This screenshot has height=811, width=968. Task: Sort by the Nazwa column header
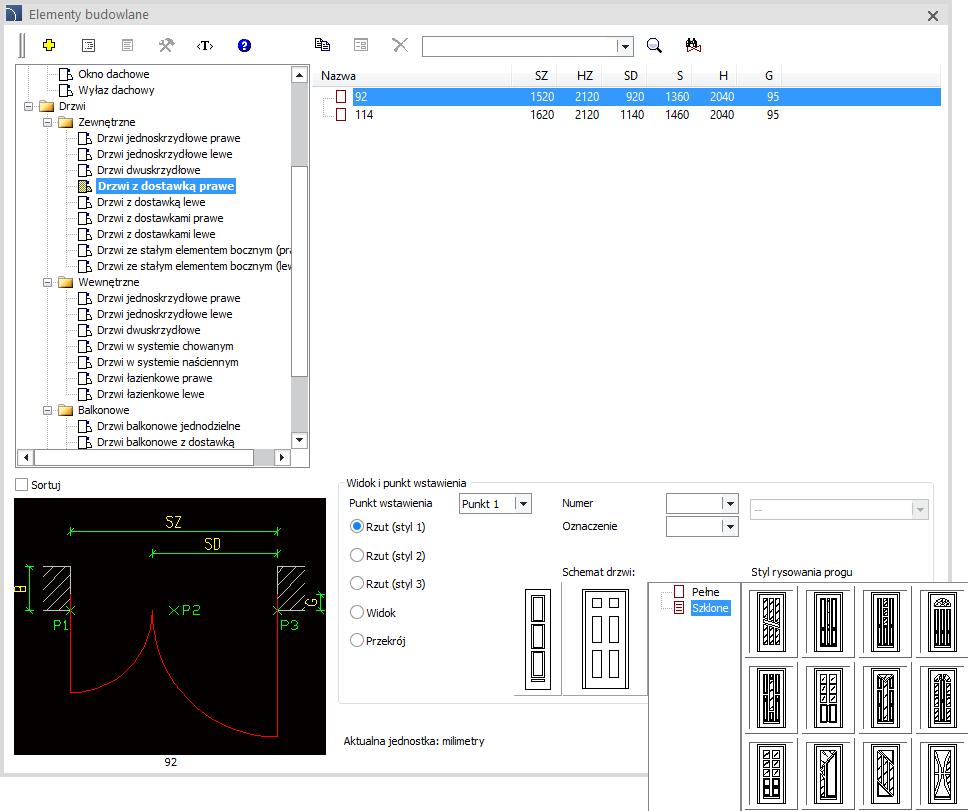tap(412, 75)
